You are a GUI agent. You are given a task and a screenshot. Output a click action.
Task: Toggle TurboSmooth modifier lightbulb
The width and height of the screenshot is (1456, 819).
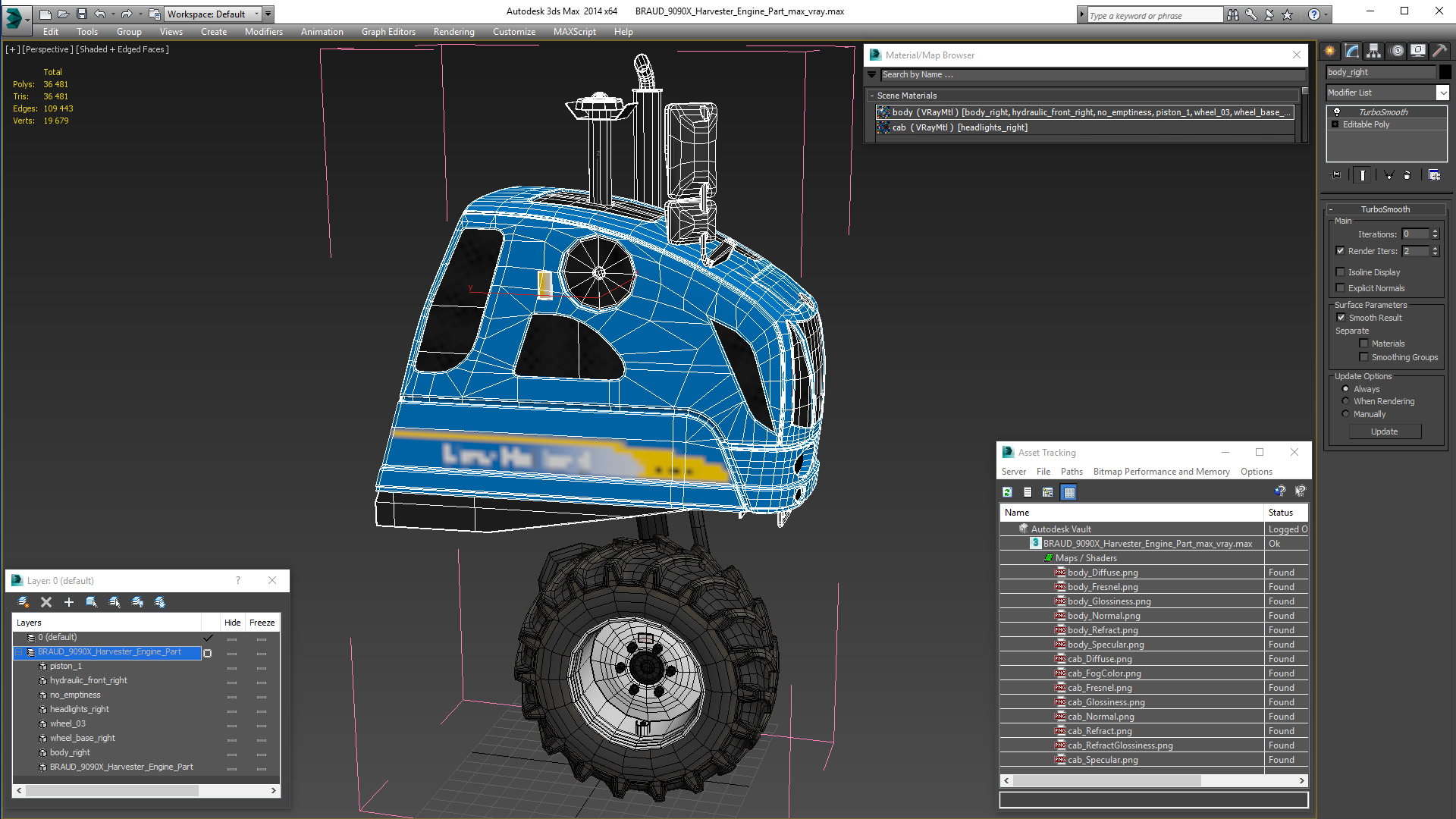pos(1337,112)
